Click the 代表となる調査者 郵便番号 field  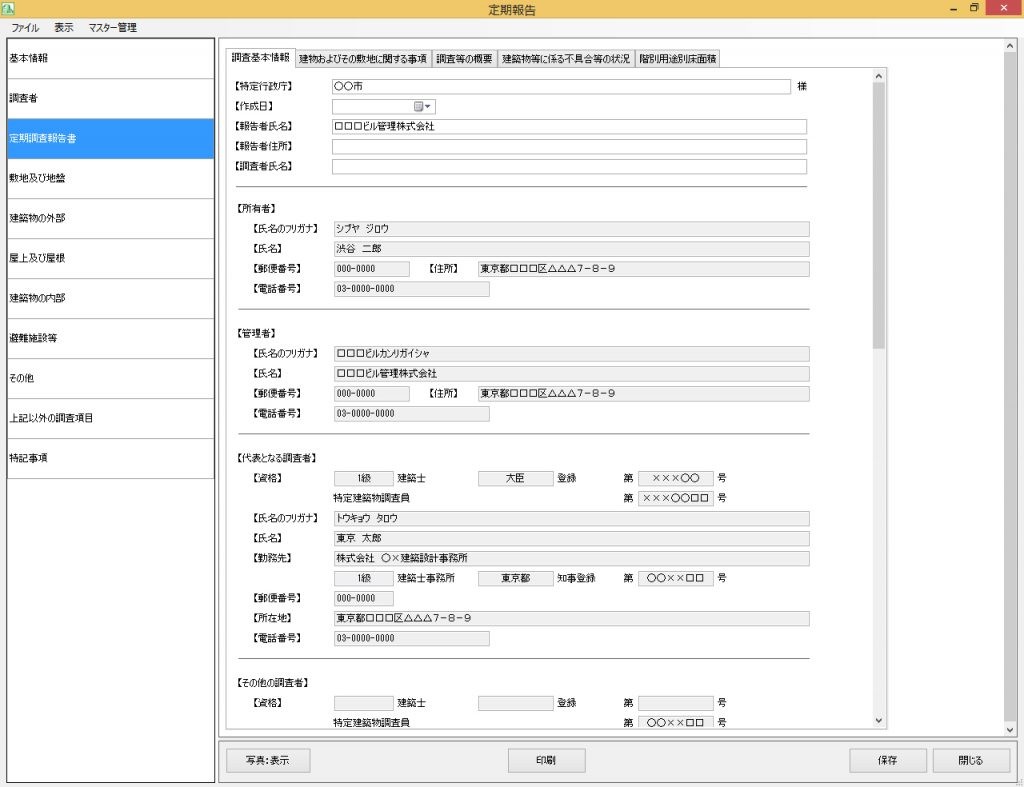(364, 598)
